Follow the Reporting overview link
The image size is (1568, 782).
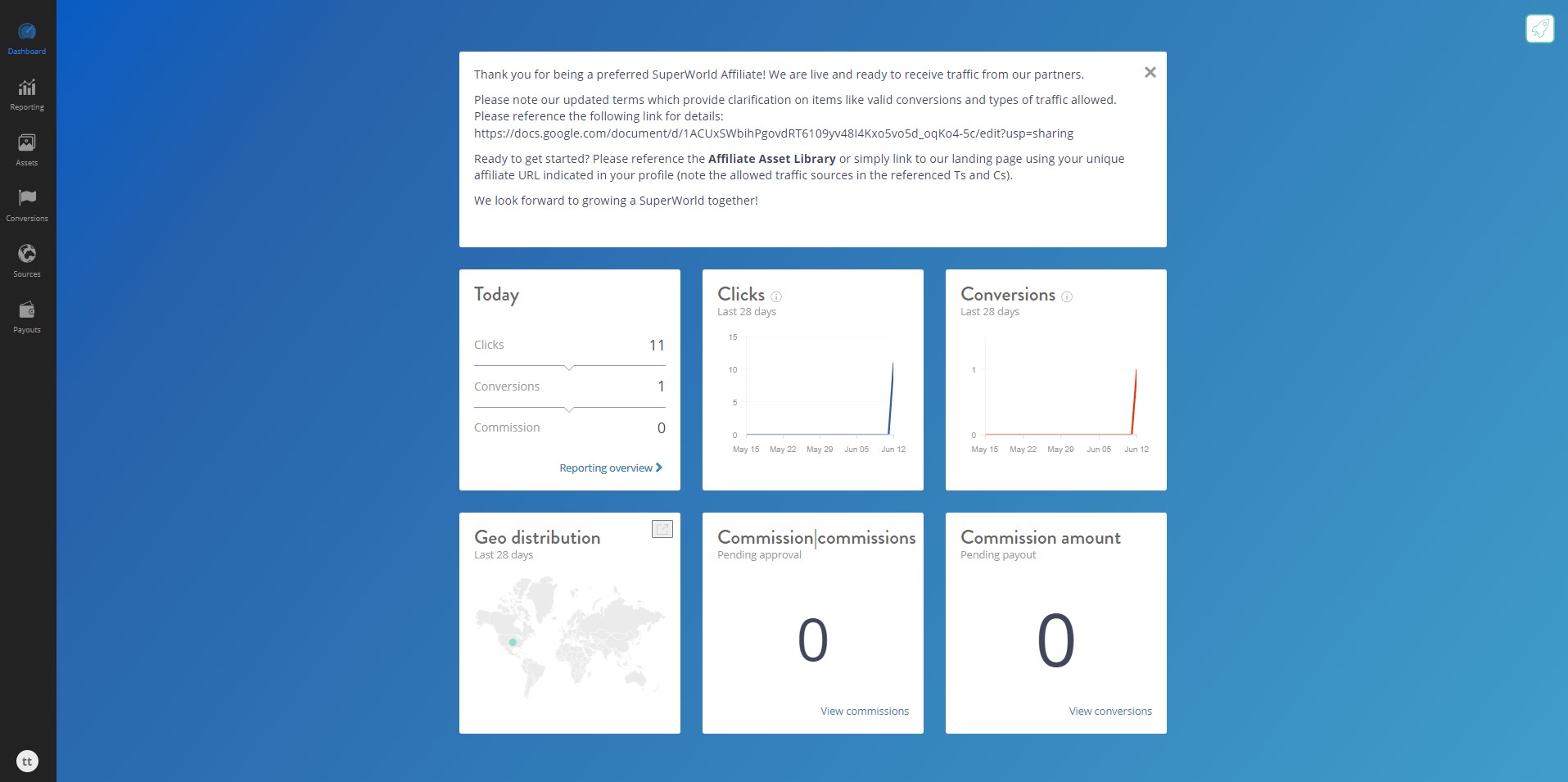(x=611, y=468)
